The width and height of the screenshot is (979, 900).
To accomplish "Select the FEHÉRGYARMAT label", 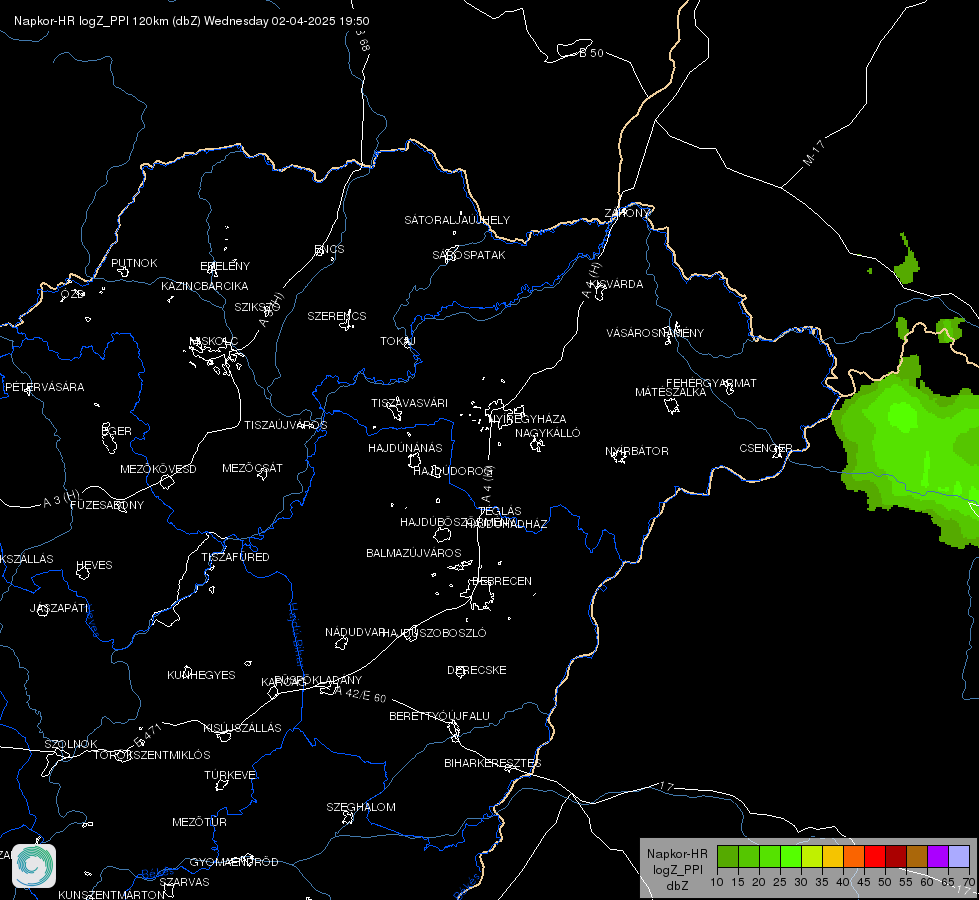I will 711,383.
